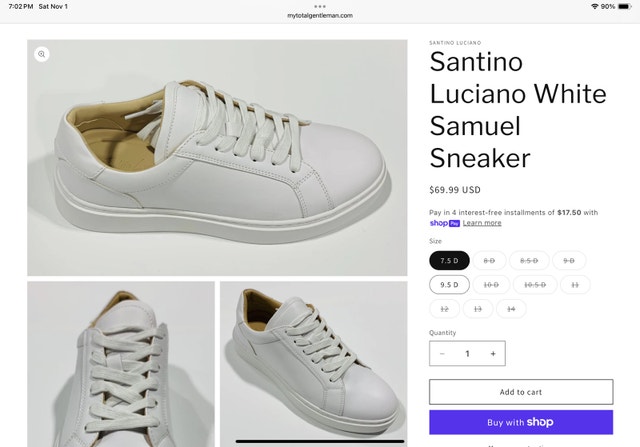Select size 9.5 D
The height and width of the screenshot is (447, 640).
click(449, 285)
